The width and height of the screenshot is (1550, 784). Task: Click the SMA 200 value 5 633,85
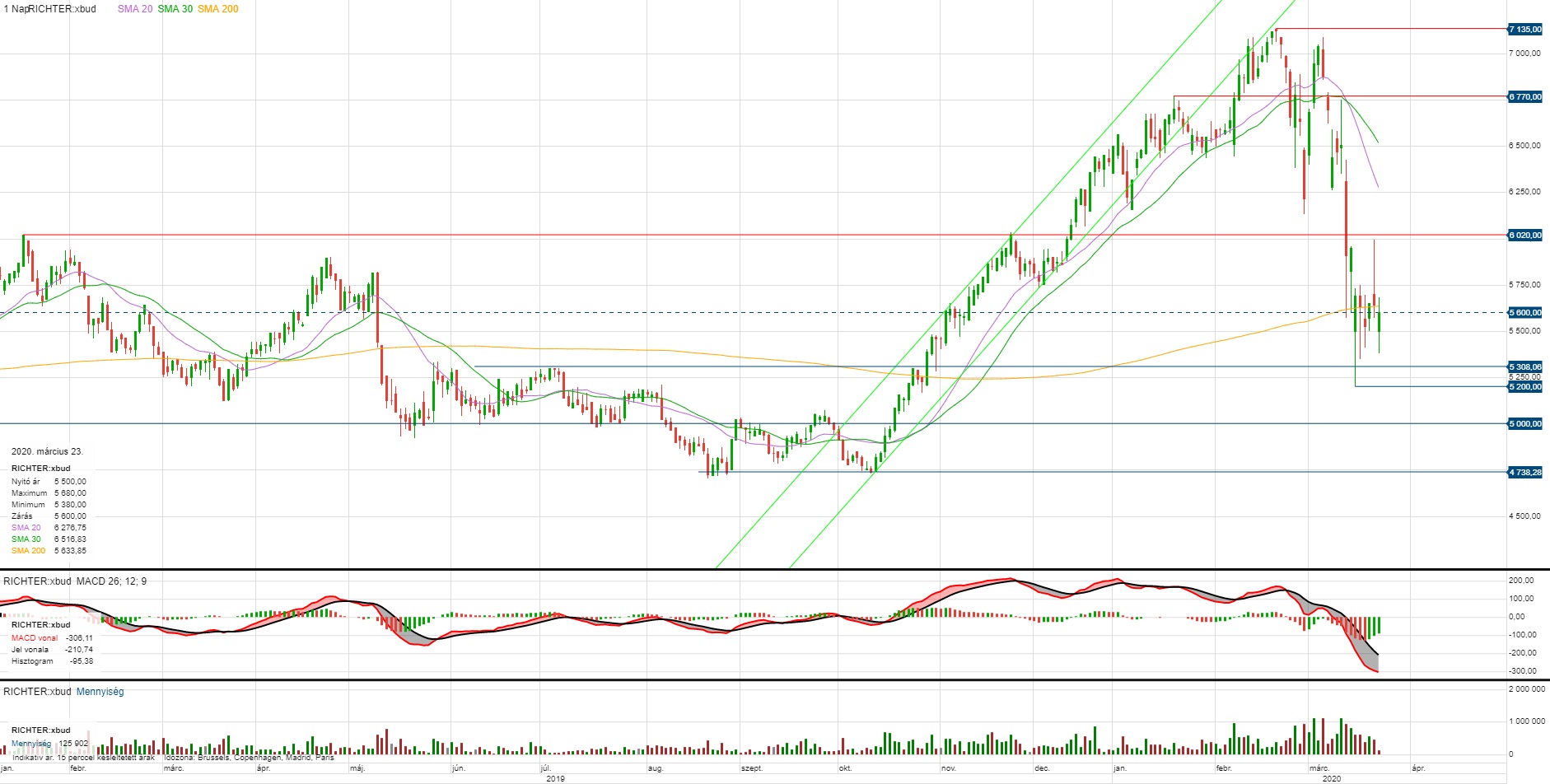pos(70,551)
